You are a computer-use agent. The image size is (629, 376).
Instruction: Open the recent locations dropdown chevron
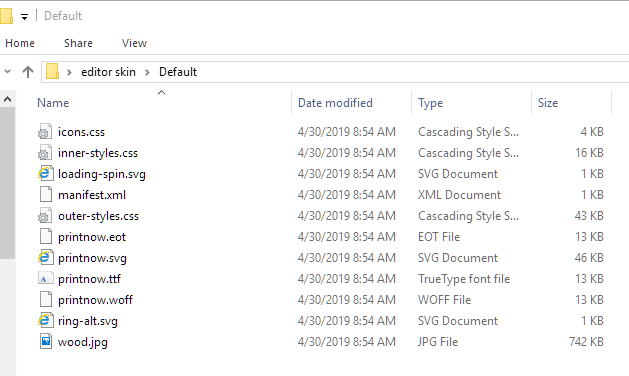[x=7, y=72]
